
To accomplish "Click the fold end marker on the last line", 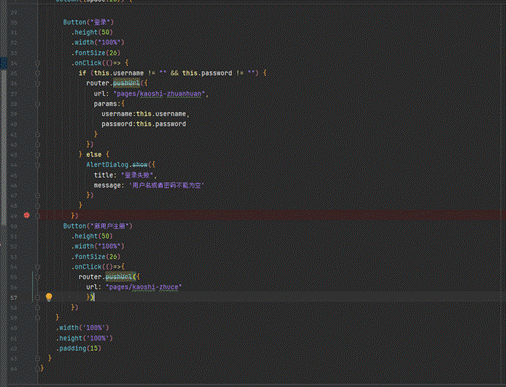I will pos(37,369).
